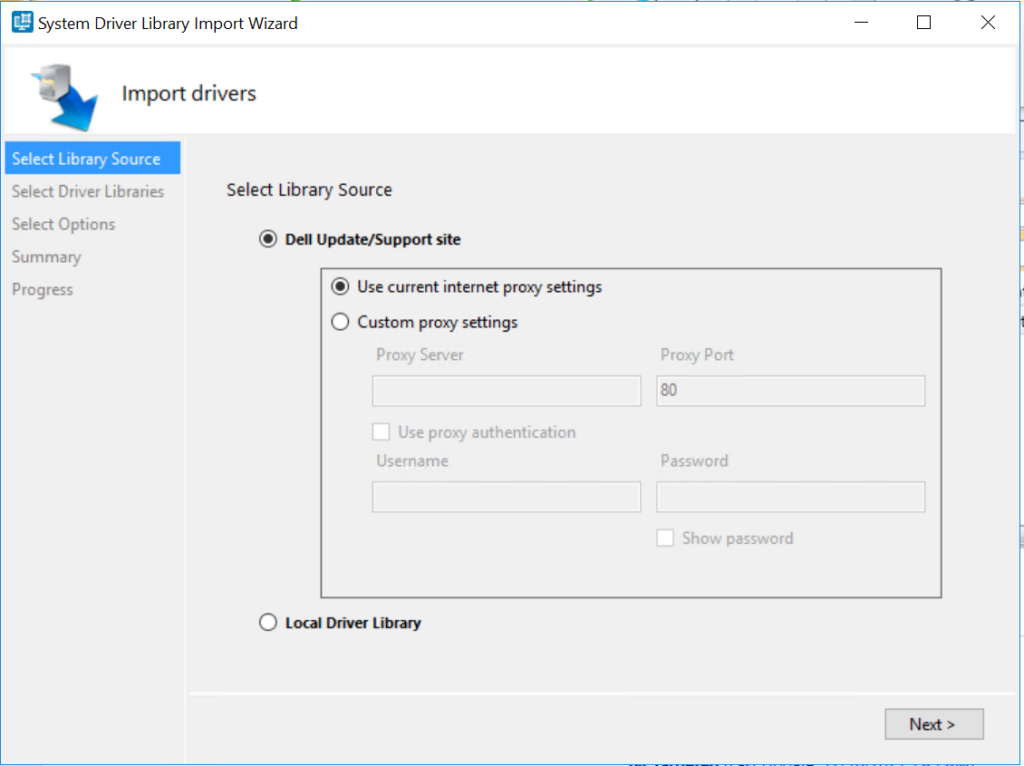Minimize the Import Wizard window
The width and height of the screenshot is (1024, 766).
(x=861, y=22)
